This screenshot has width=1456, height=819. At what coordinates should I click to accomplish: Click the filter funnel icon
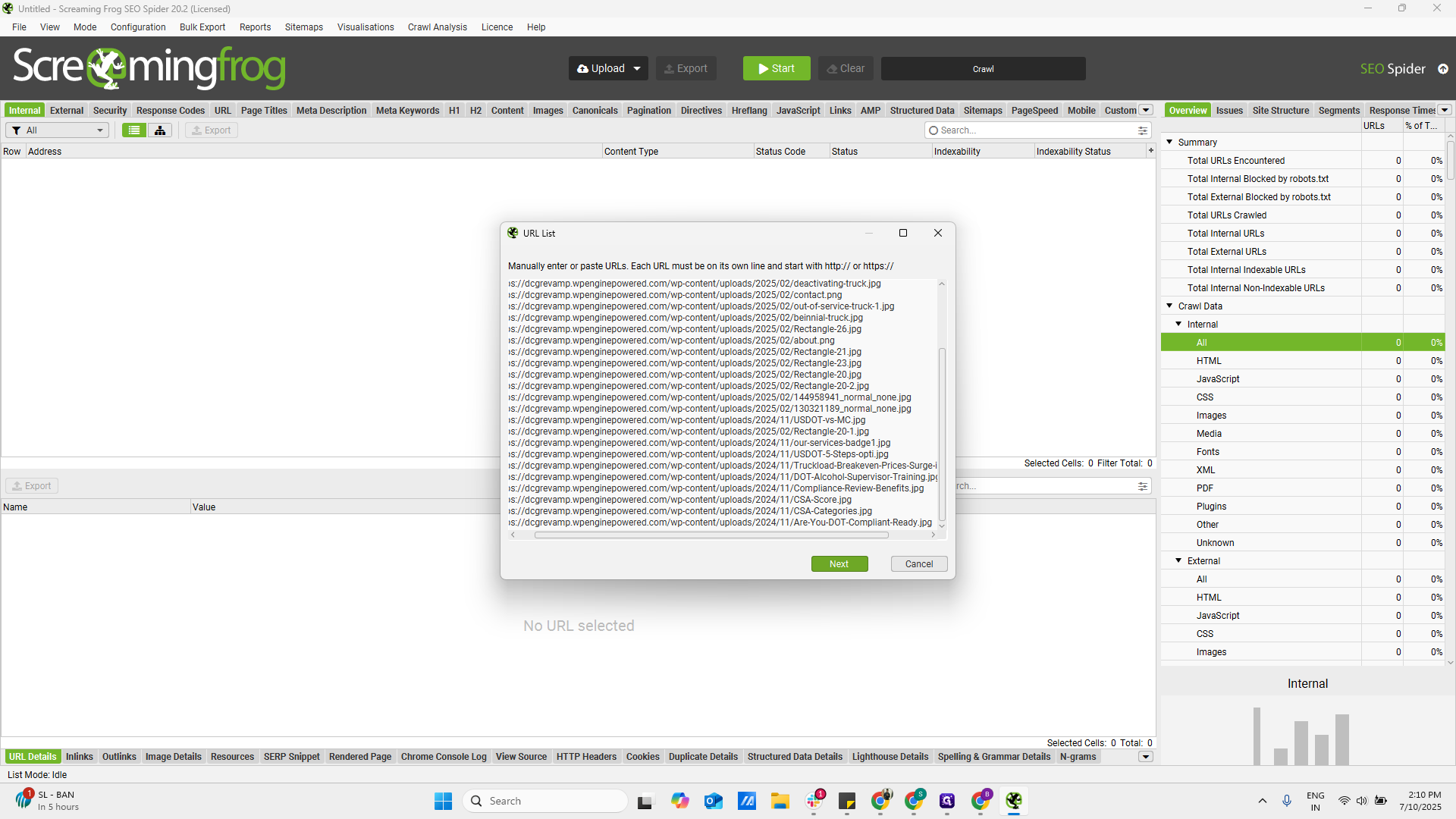[x=16, y=130]
